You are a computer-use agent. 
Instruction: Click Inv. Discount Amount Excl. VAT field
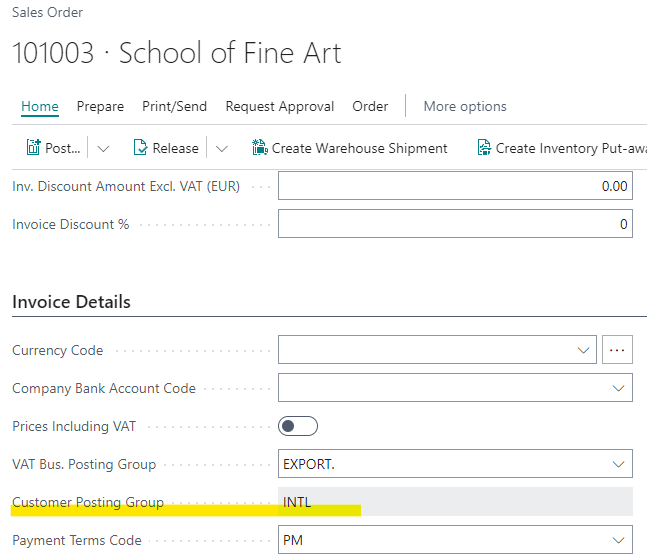[454, 186]
